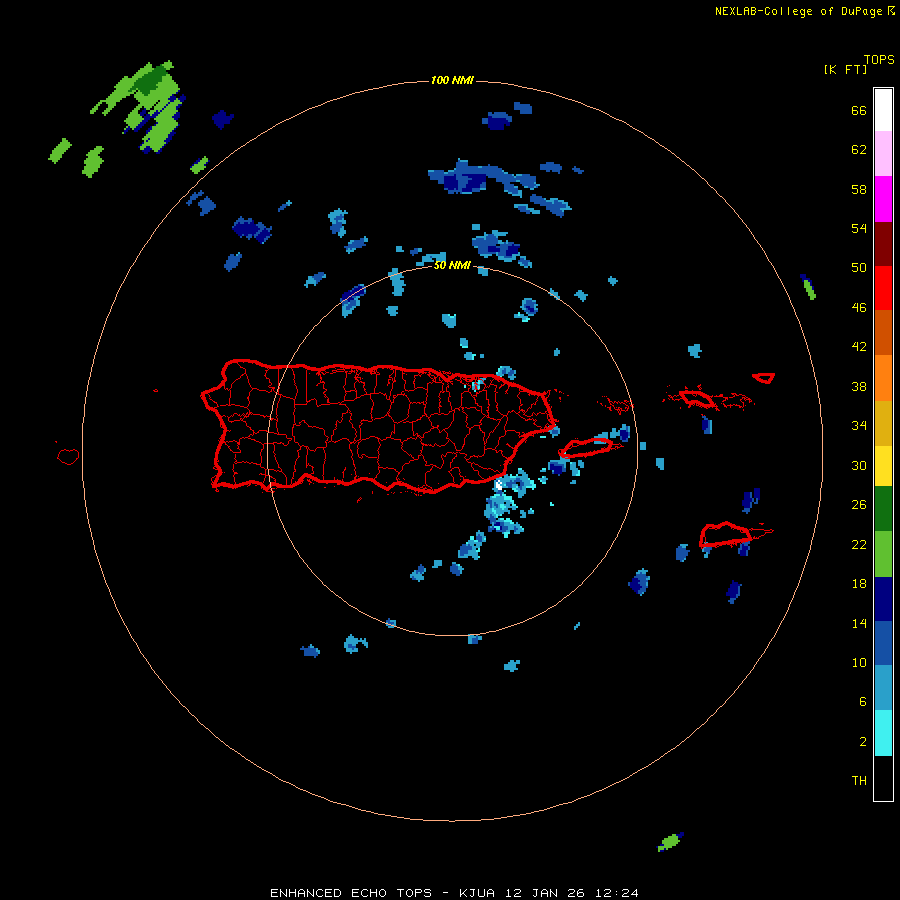Click legend value '46'
Image resolution: width=900 pixels, height=900 pixels.
tap(859, 308)
